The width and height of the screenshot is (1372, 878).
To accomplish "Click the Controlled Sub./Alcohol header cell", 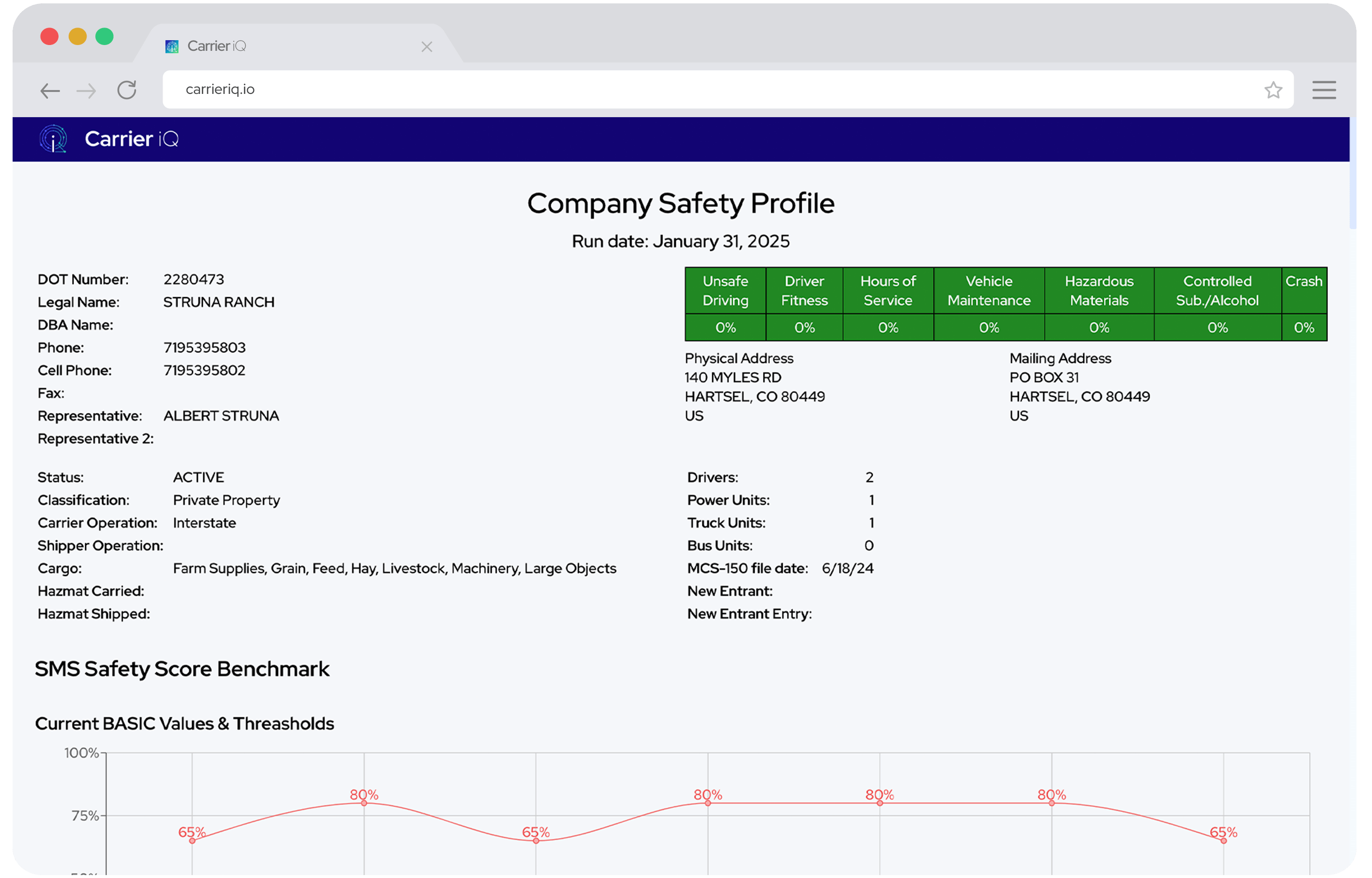I will click(1217, 290).
